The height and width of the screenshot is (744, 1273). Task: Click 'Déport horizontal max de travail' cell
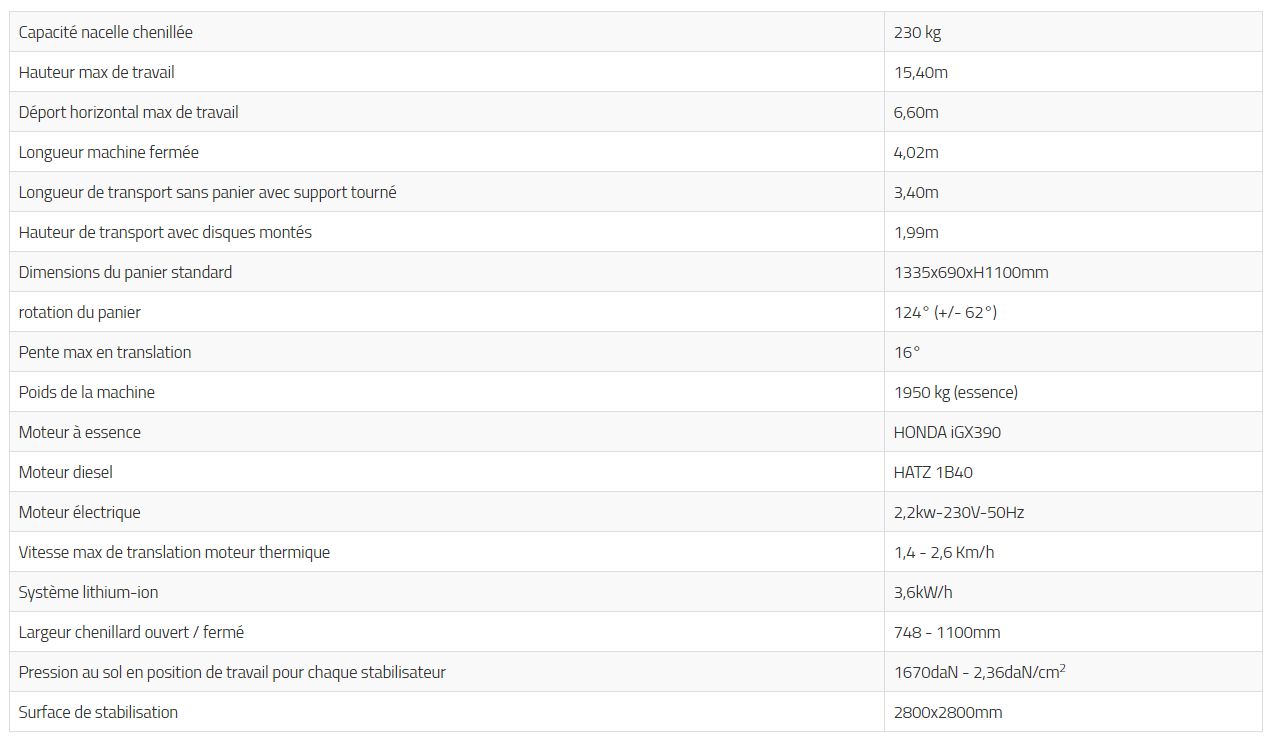[128, 112]
